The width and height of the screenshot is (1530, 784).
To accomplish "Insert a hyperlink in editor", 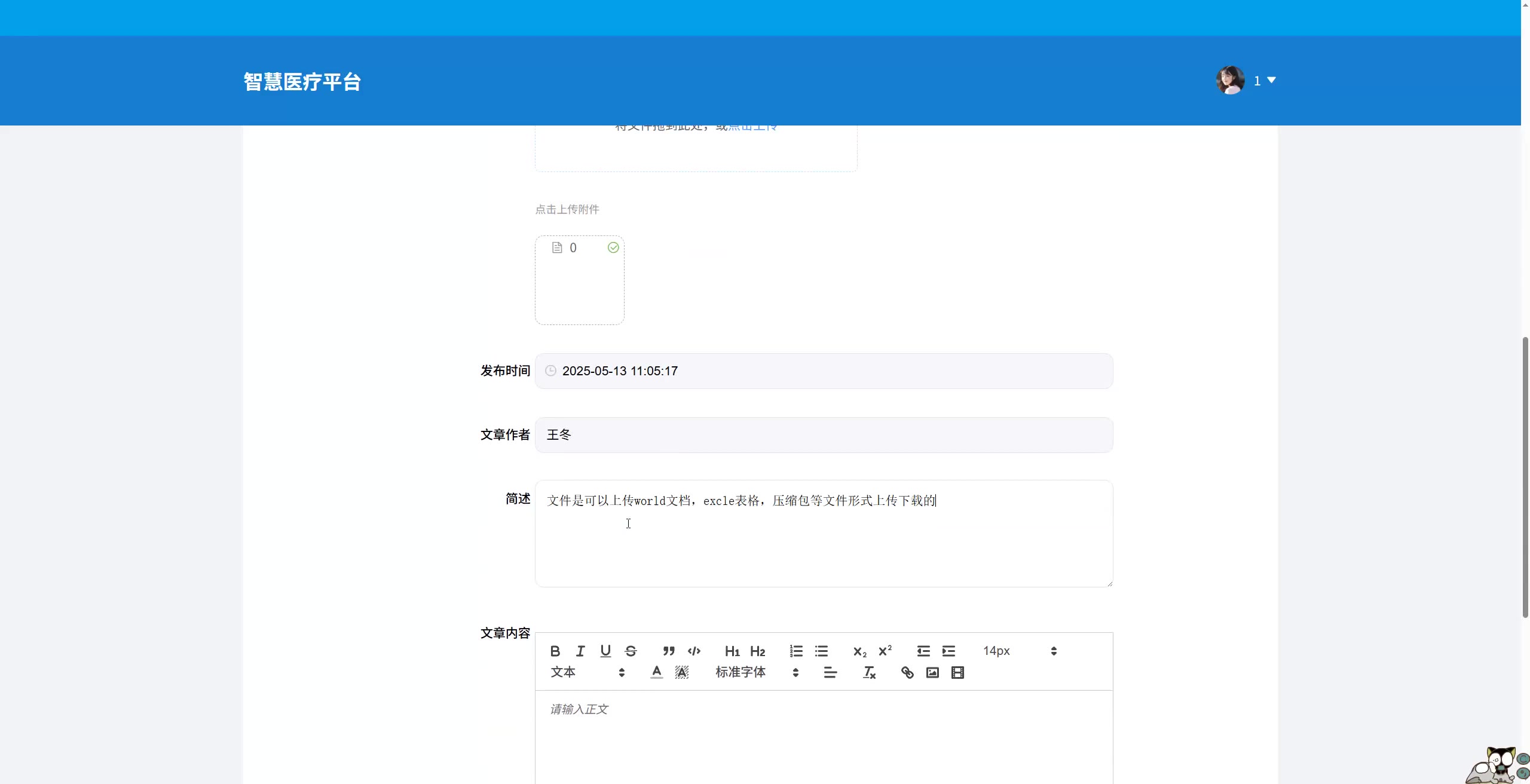I will [x=907, y=672].
